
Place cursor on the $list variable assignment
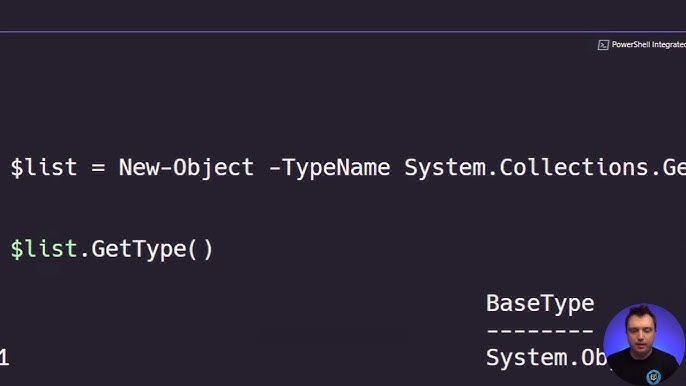44,168
